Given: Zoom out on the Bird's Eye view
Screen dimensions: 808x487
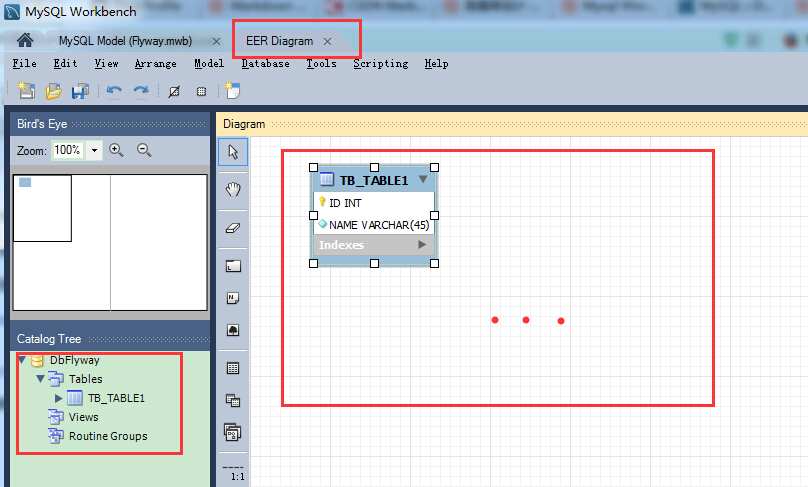Looking at the screenshot, I should tap(144, 150).
